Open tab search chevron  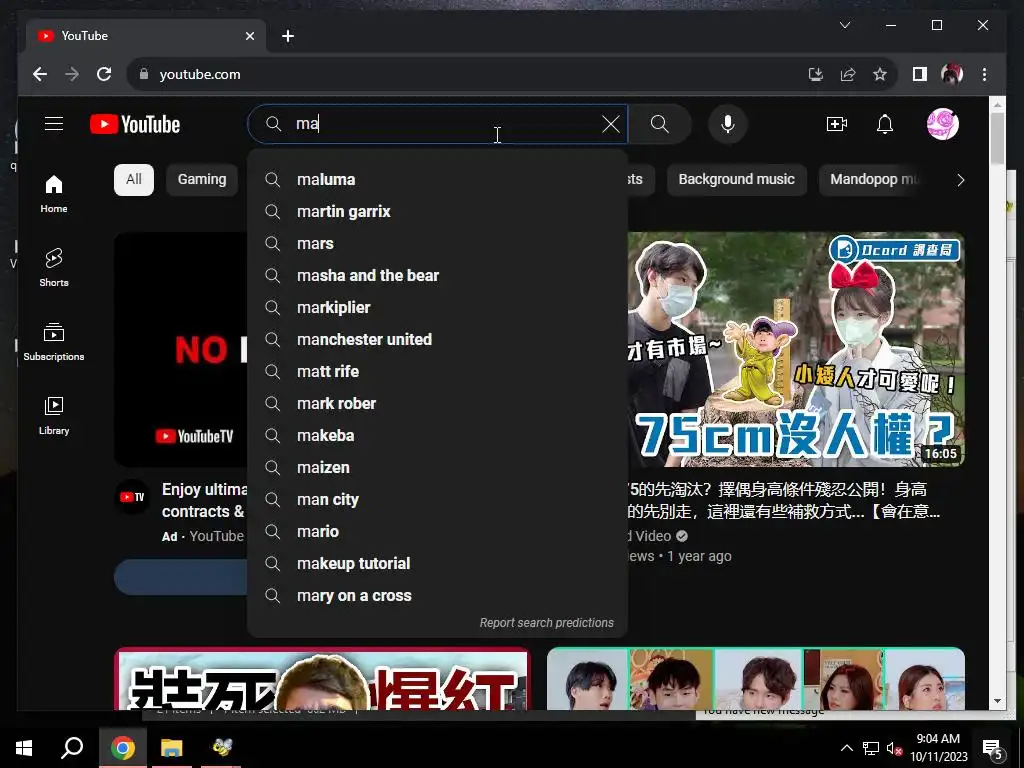[844, 25]
